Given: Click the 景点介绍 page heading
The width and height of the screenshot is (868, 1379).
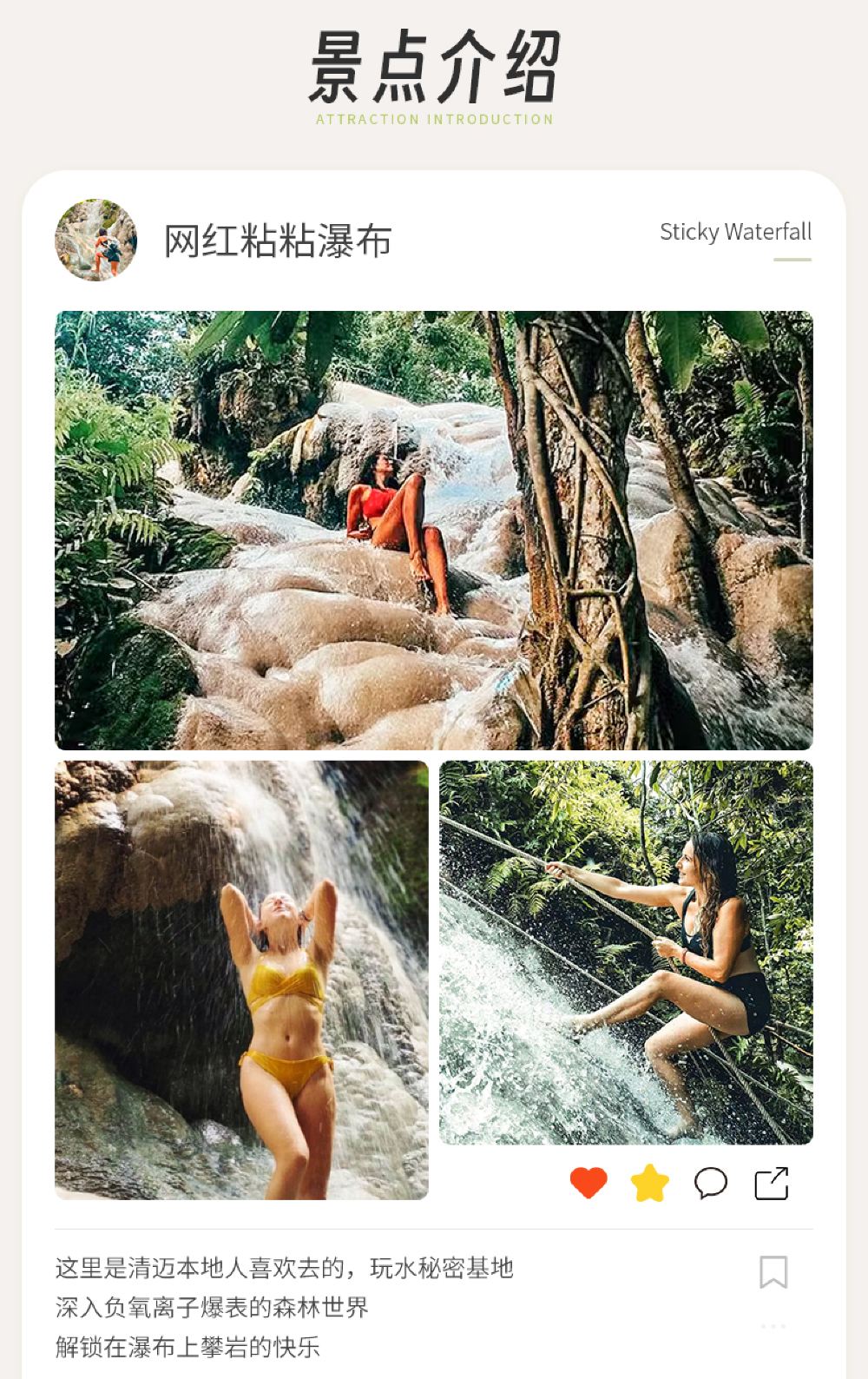Looking at the screenshot, I should [x=434, y=67].
